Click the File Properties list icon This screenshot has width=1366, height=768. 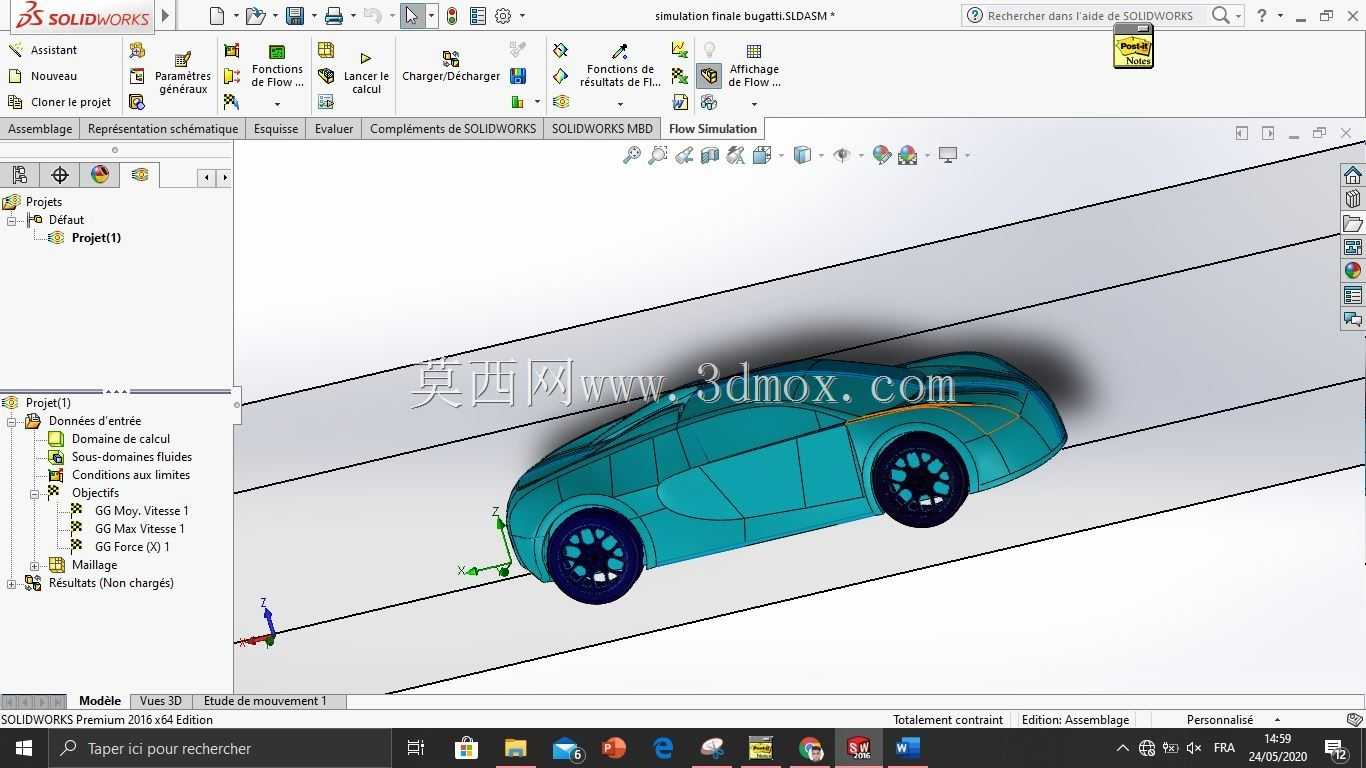coord(478,16)
